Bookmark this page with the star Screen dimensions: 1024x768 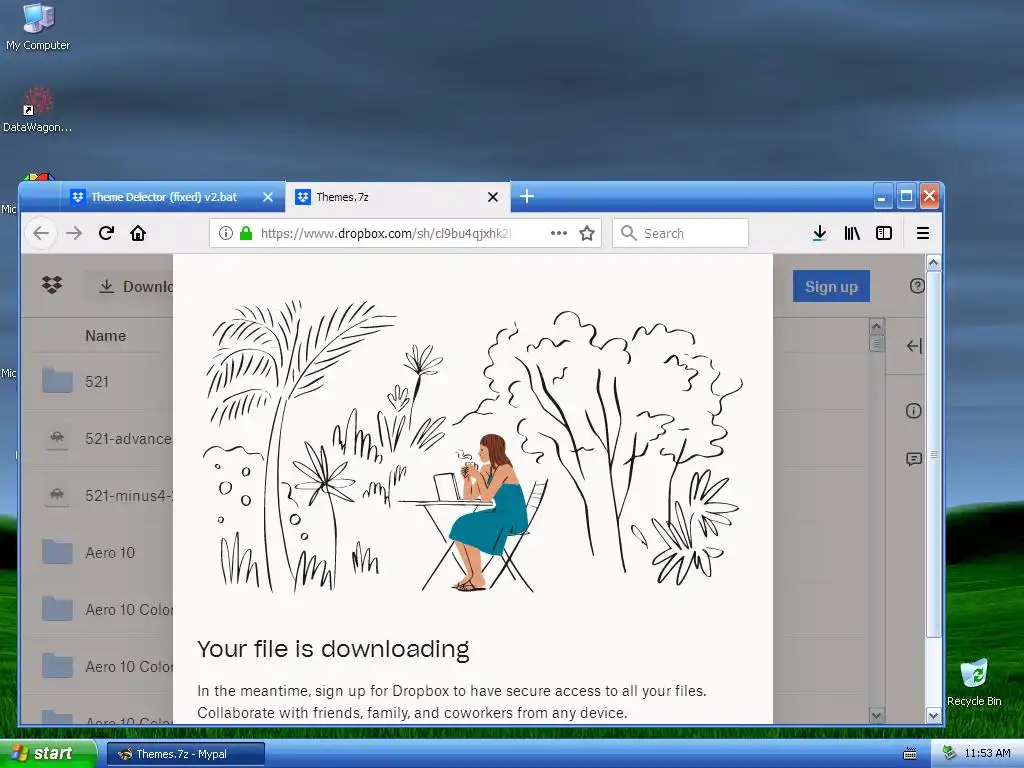(587, 233)
